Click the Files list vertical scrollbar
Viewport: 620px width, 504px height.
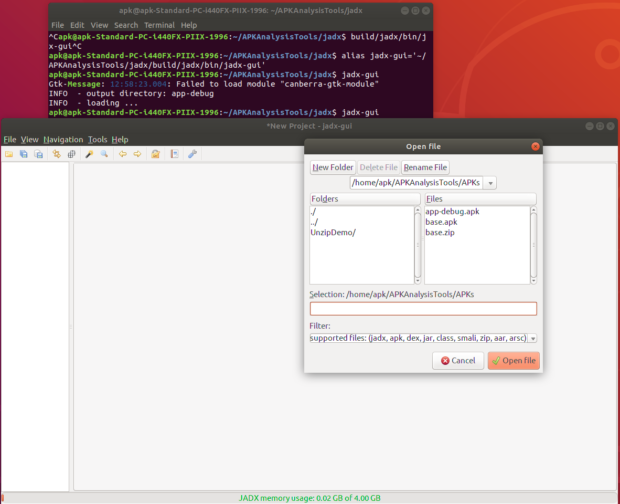[x=533, y=245]
